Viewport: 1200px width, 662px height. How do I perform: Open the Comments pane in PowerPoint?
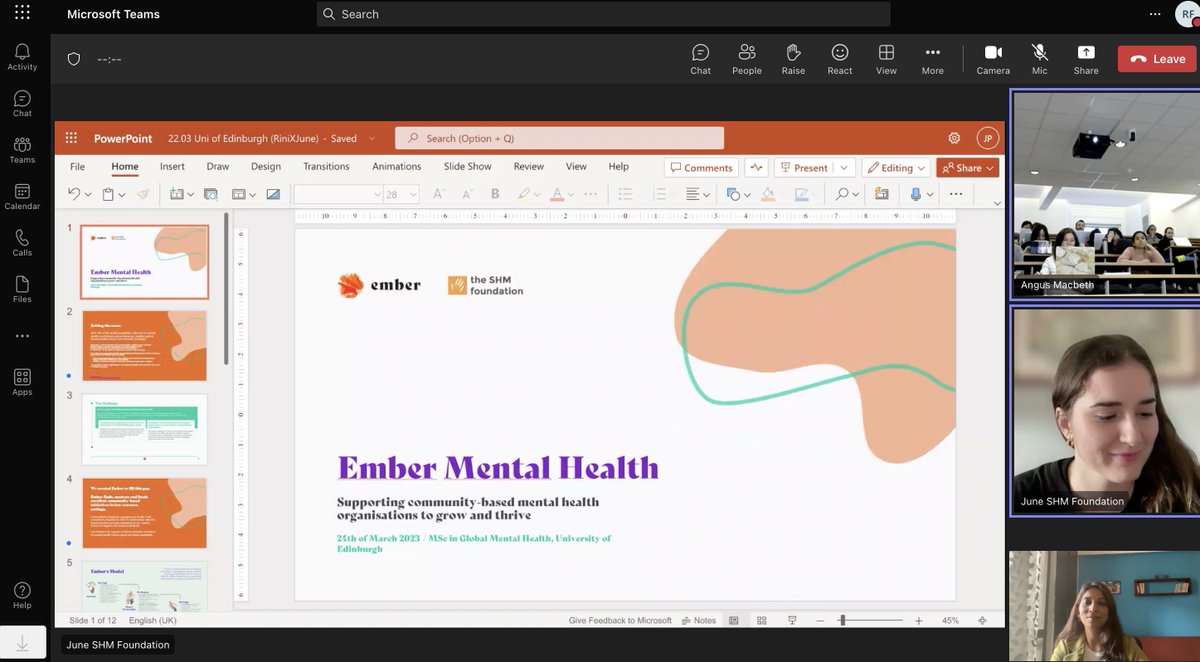(702, 168)
